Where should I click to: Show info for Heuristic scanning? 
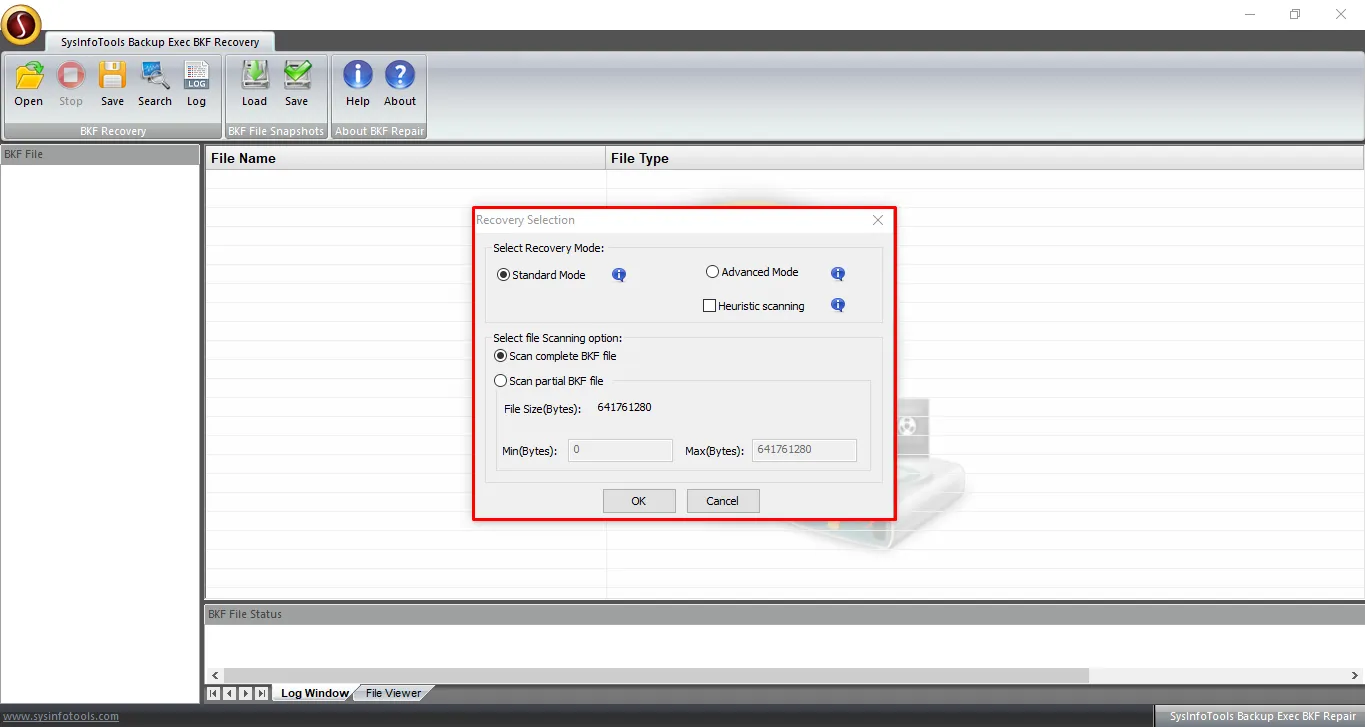[x=838, y=305]
